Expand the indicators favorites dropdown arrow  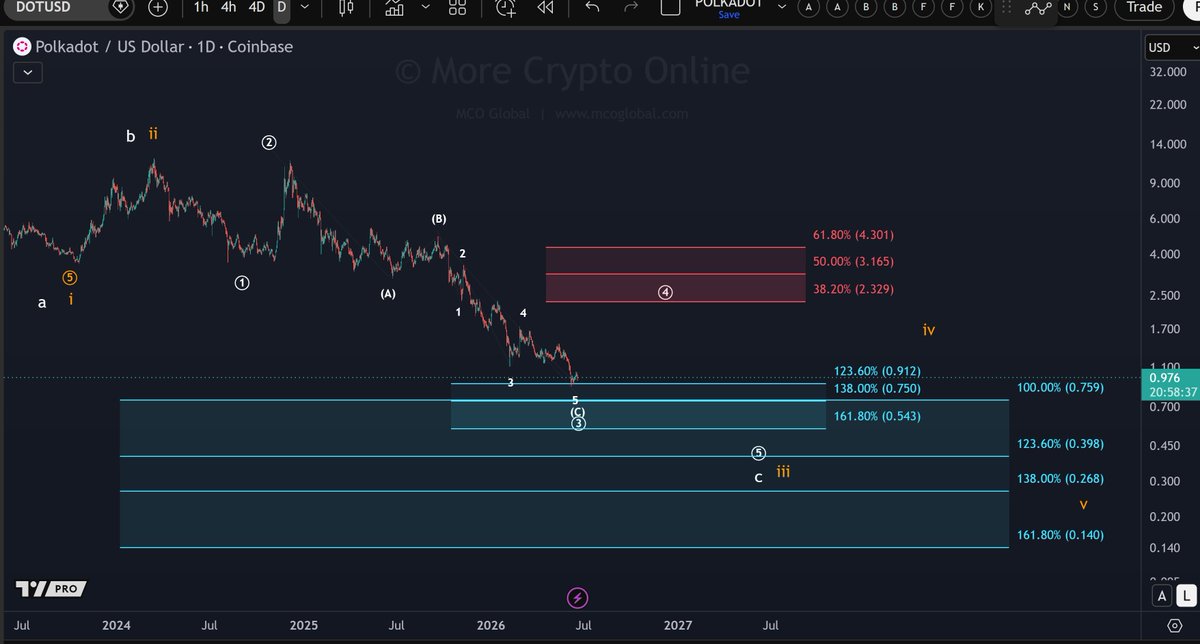[x=425, y=7]
